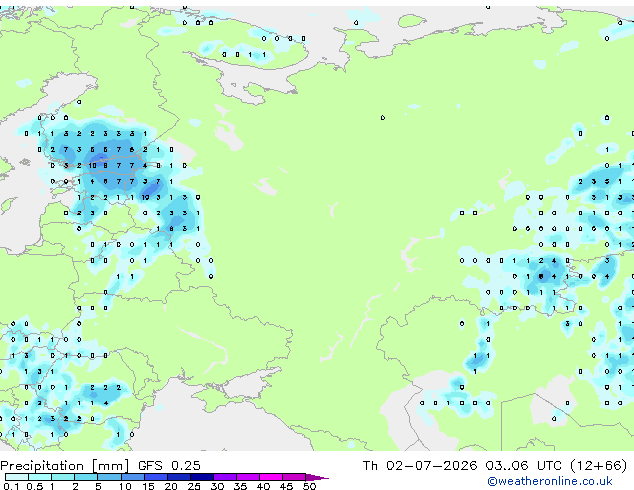Select the legend swatch between 5 and 10

point(109,477)
